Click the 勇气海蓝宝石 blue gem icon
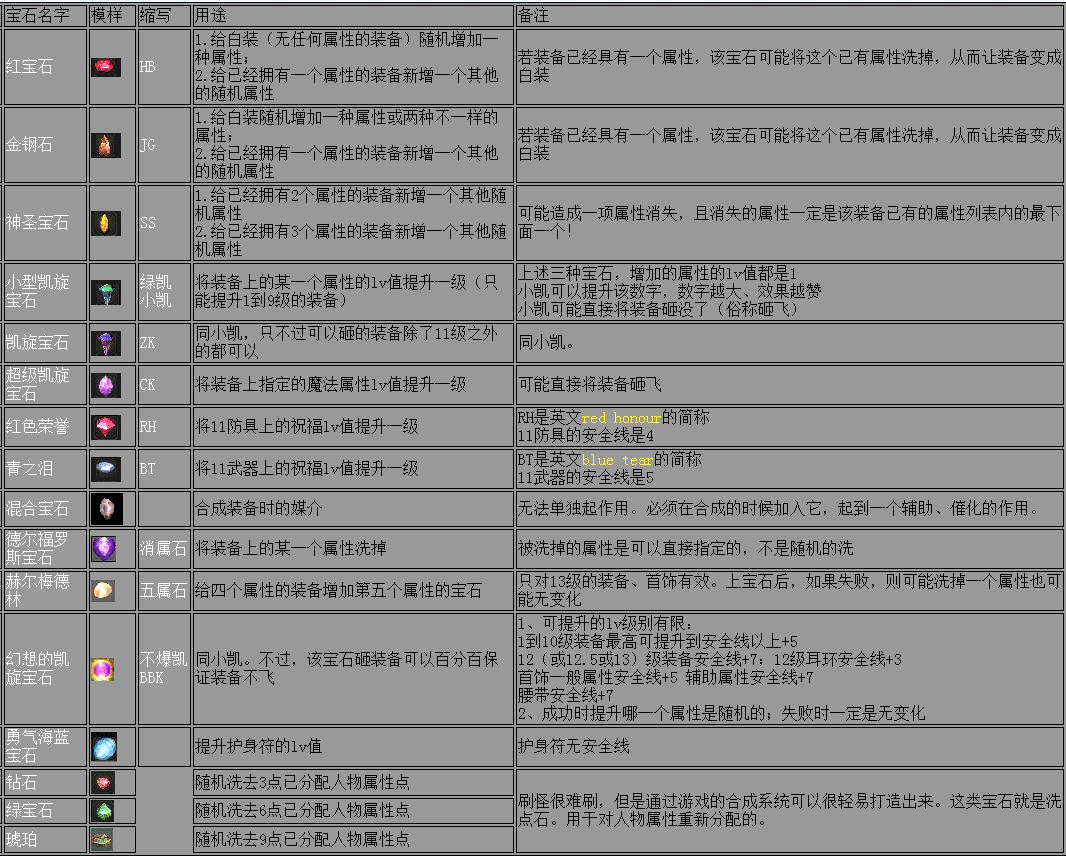Screen dimensions: 1066x856 coord(104,746)
